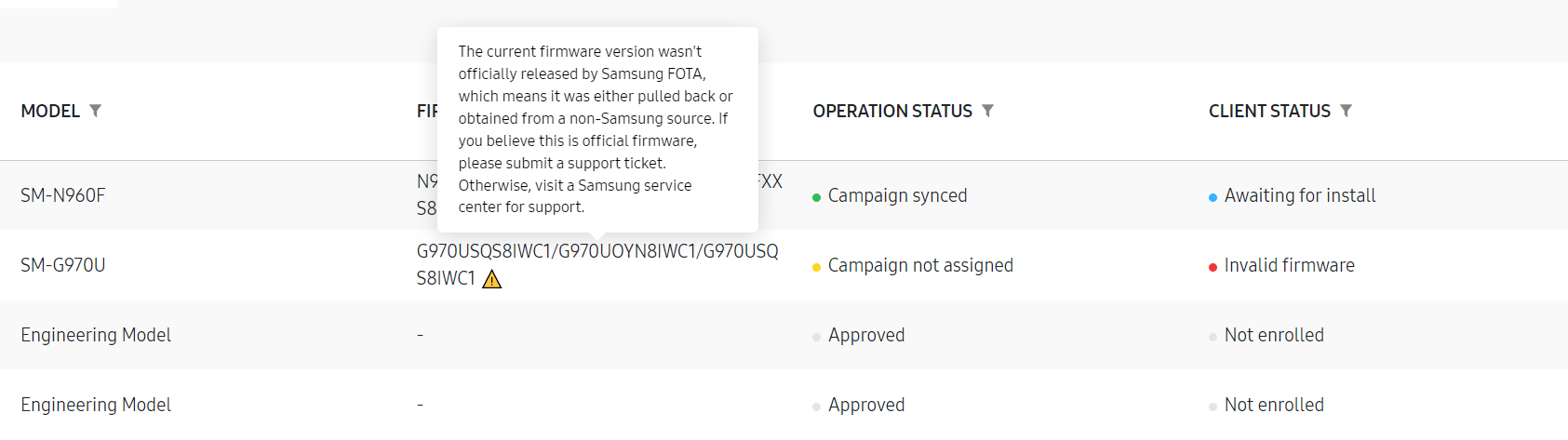Screen dimensions: 1568x440
Task: Open the OPERATION STATUS filter icon
Action: pos(987,111)
